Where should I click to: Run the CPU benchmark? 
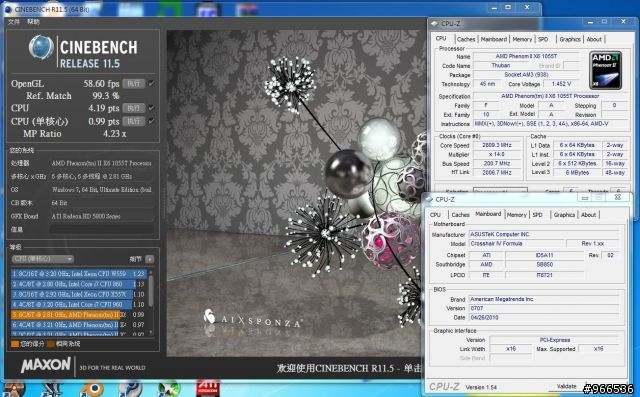point(133,108)
